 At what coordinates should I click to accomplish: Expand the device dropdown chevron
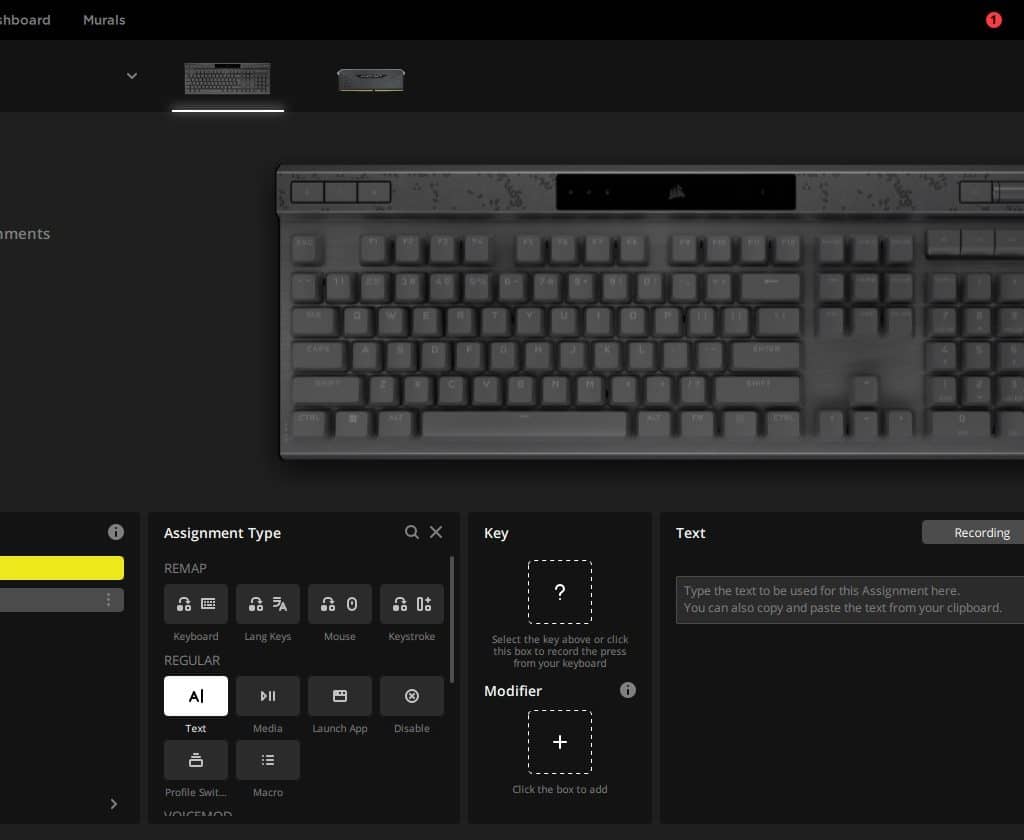coord(132,76)
